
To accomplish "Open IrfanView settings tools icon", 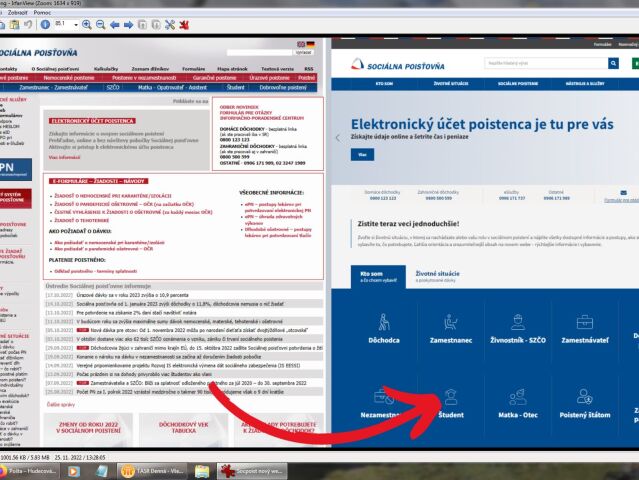I will 170,25.
